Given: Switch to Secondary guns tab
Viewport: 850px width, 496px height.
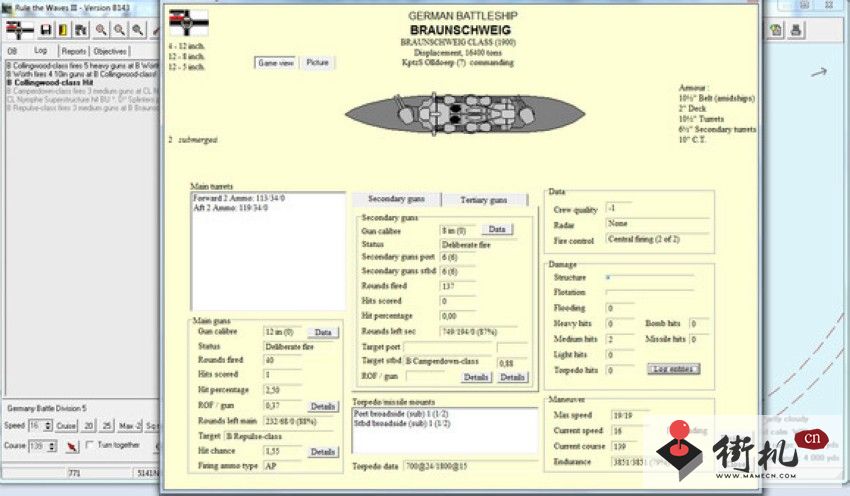Looking at the screenshot, I should click(396, 199).
